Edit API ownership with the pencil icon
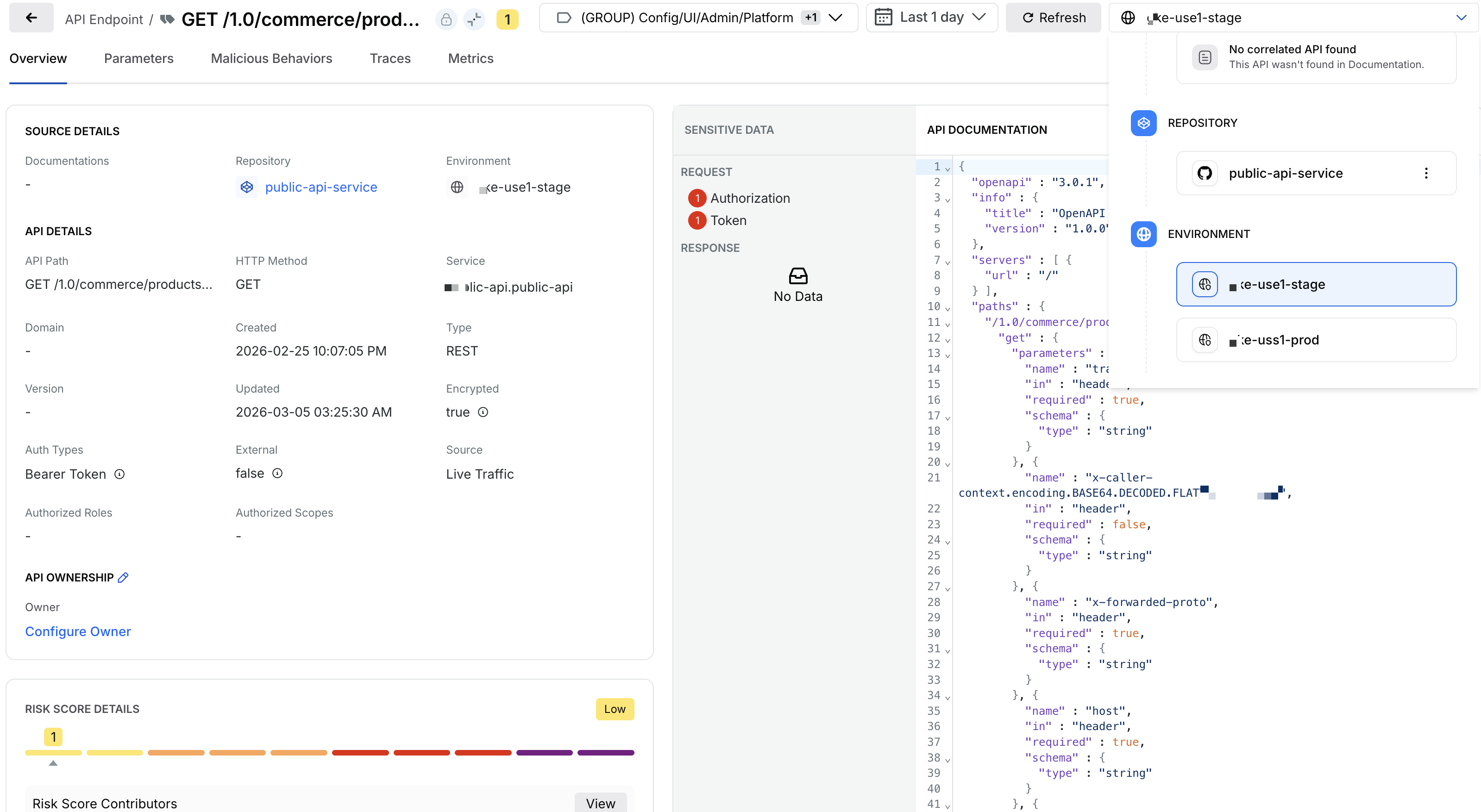This screenshot has height=812, width=1481. tap(123, 578)
